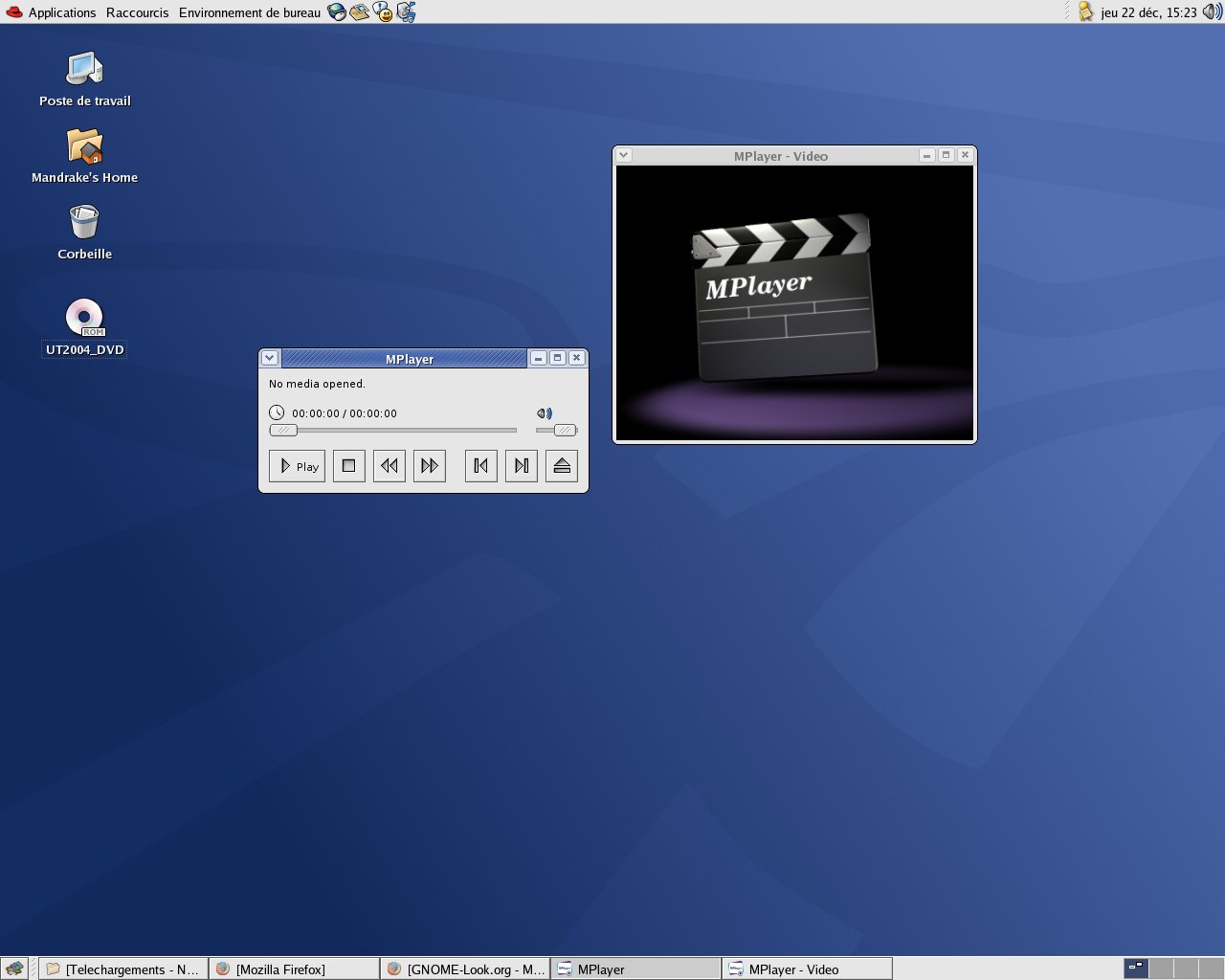Close the MPlayer - Video window

pyautogui.click(x=965, y=155)
